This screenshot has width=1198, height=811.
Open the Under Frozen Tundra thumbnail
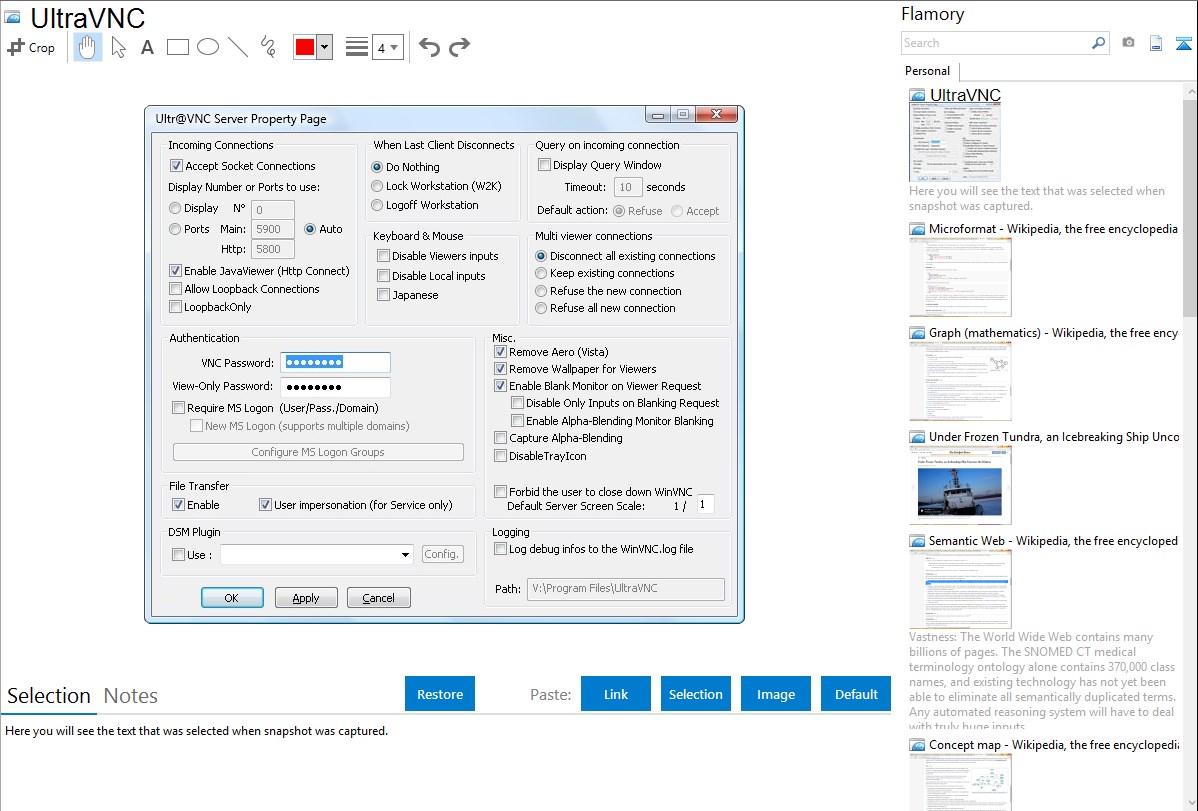[x=960, y=486]
